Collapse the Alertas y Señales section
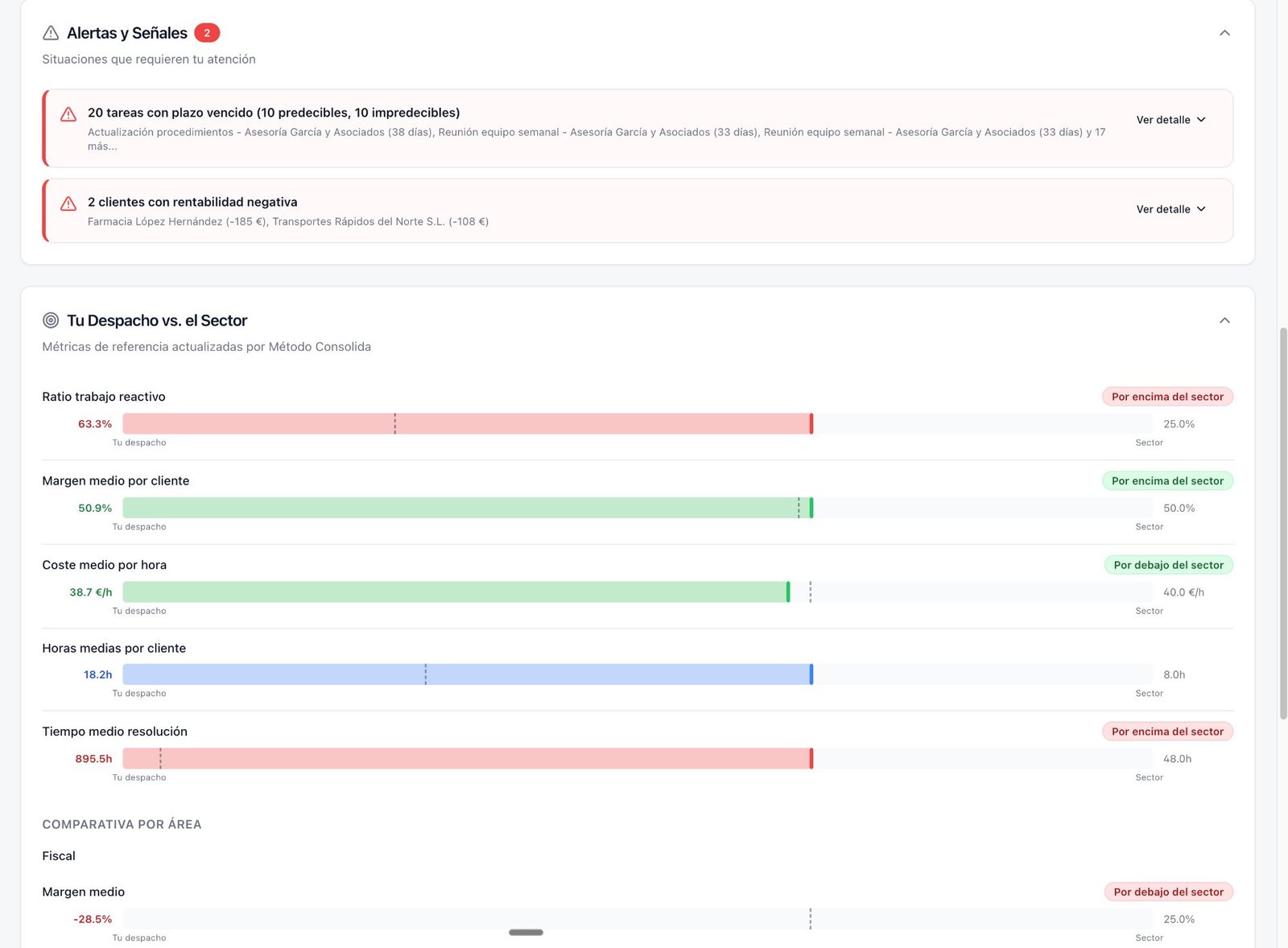 point(1224,33)
